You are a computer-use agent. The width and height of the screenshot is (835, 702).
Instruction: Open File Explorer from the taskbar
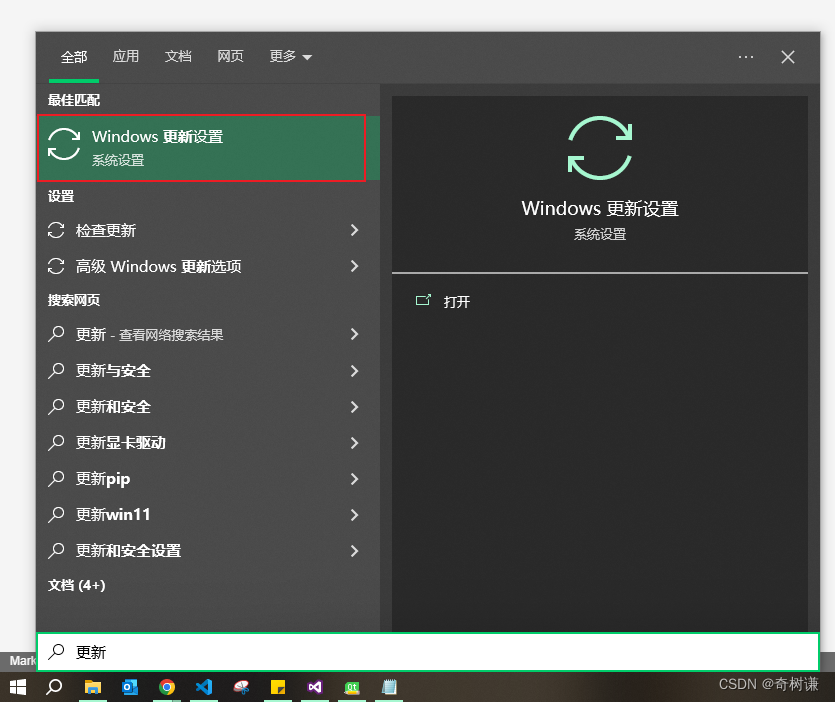93,687
